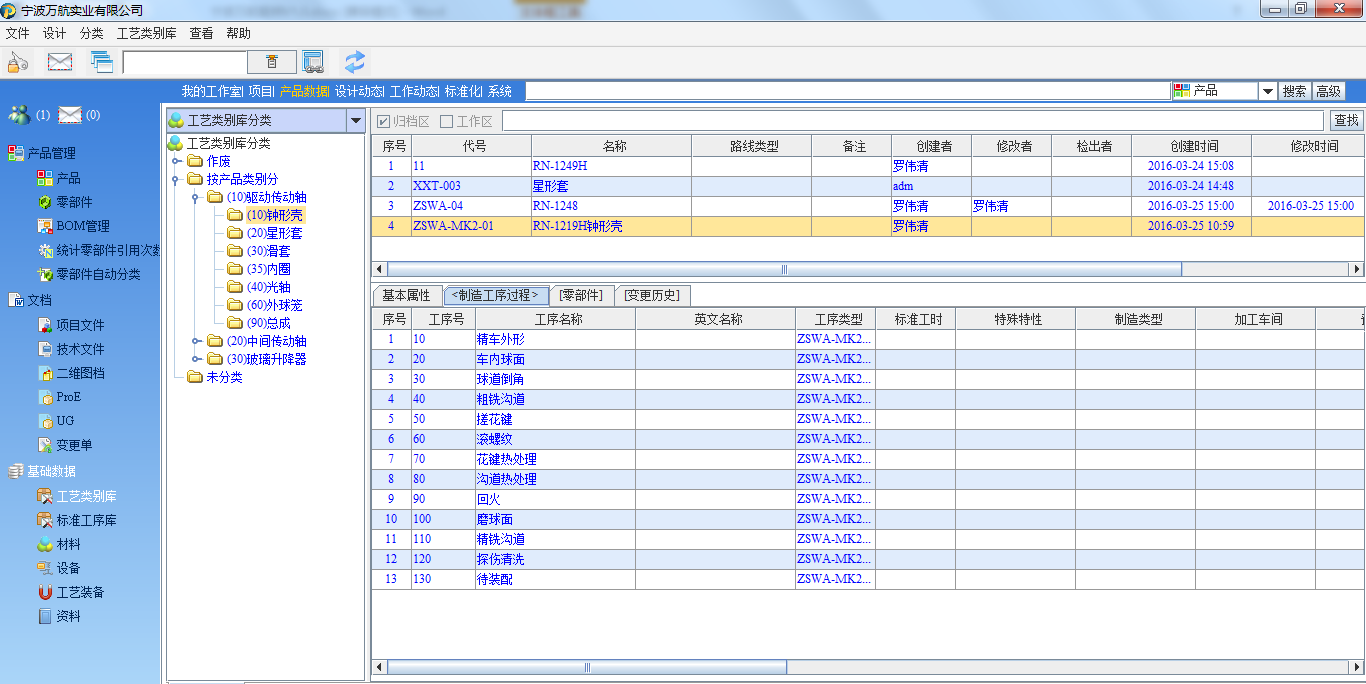Screen dimensions: 1366x684
Task: Switch to the 变更历史 tab
Action: [651, 295]
